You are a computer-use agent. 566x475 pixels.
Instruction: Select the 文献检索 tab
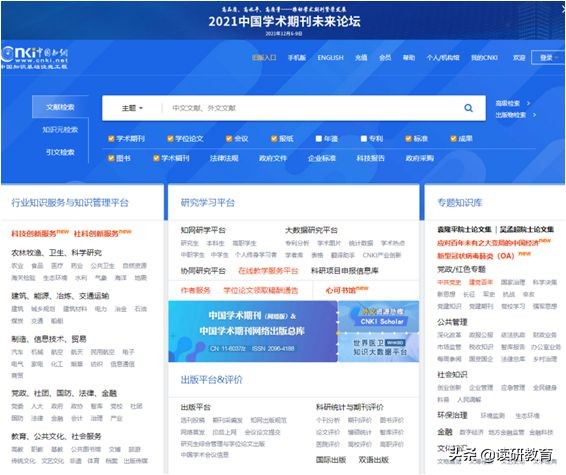pyautogui.click(x=60, y=107)
